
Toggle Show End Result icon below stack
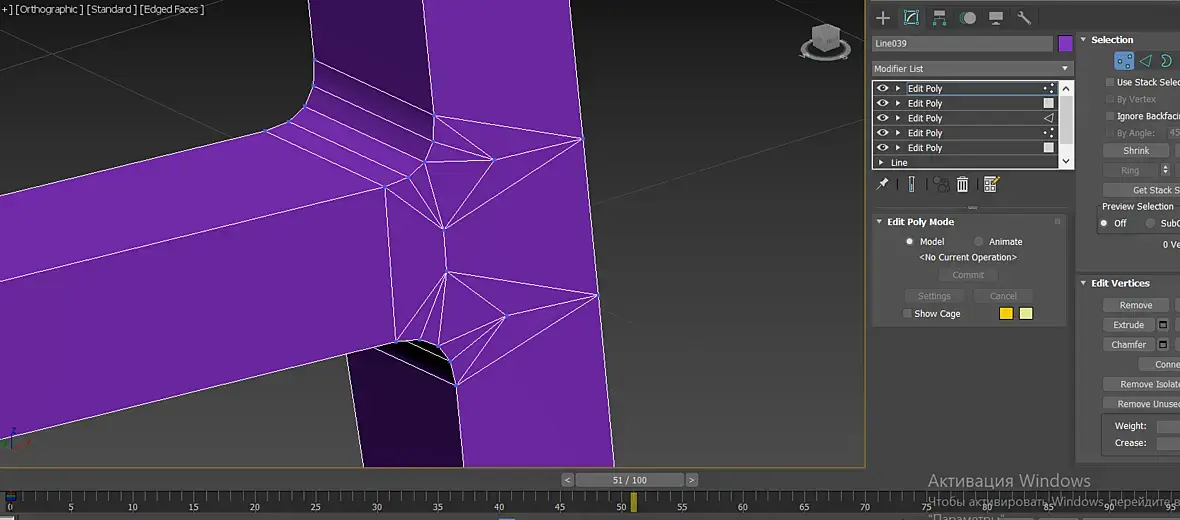(x=911, y=184)
